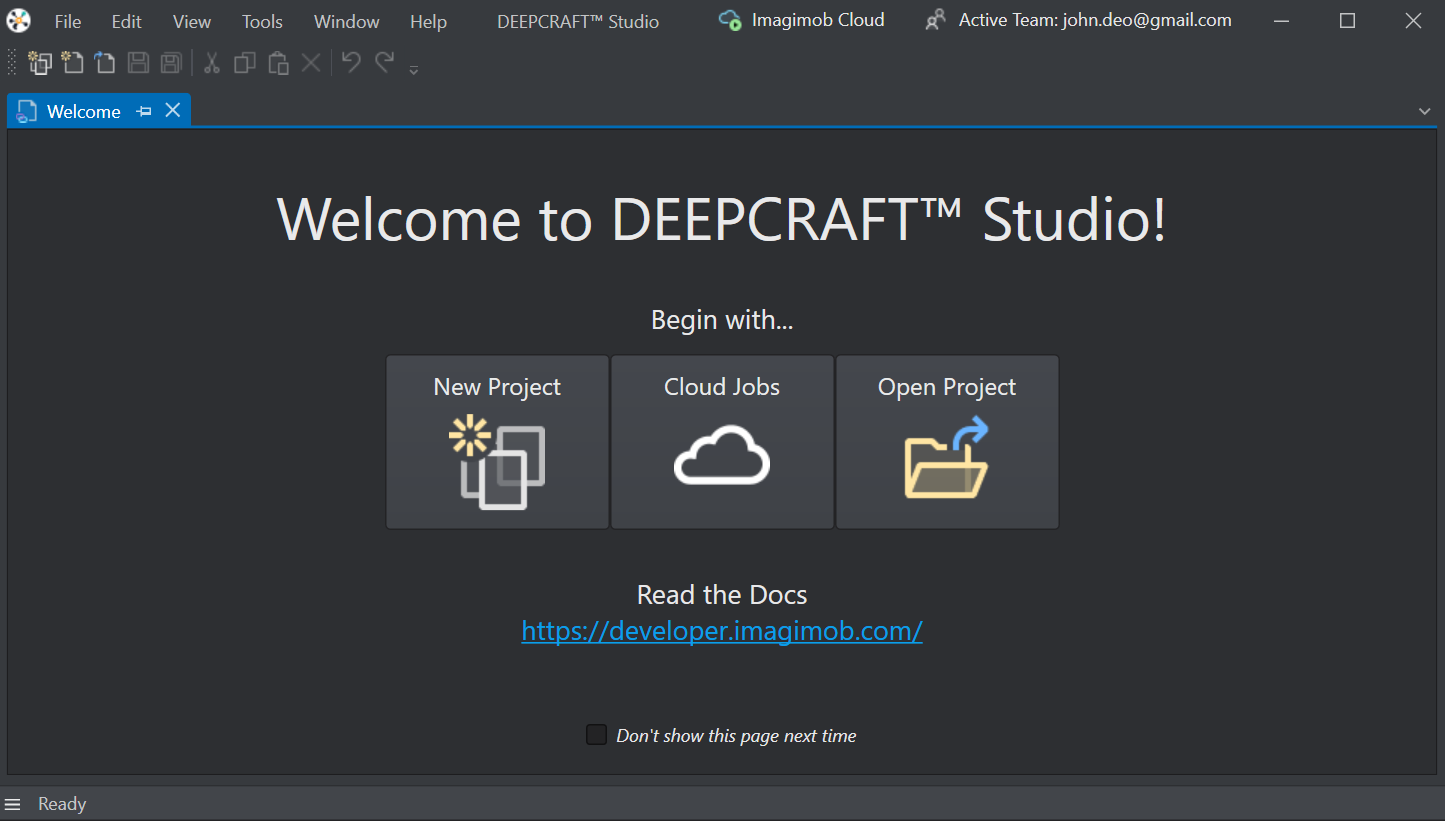Image resolution: width=1445 pixels, height=821 pixels.
Task: Open the Help menu
Action: pos(429,21)
